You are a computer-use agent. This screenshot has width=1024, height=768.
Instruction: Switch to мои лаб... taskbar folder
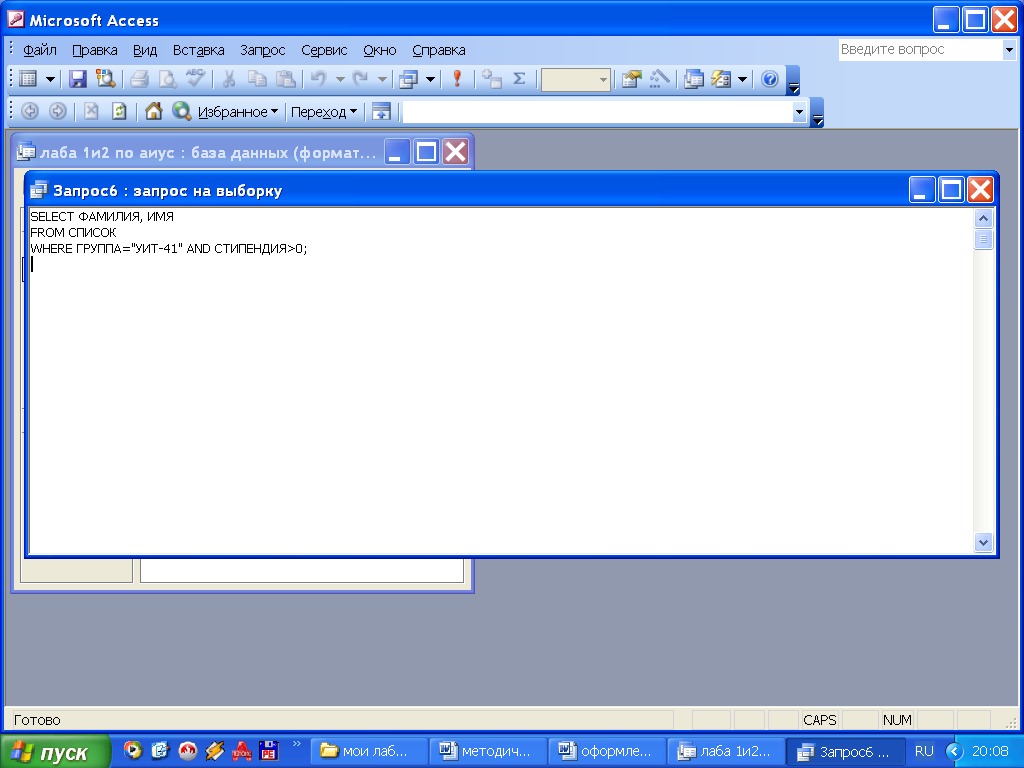(x=369, y=752)
